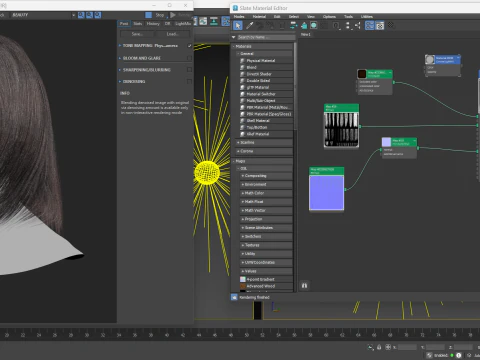
Task: Click the third zoom icon in frame buffer
Action: [97, 15]
